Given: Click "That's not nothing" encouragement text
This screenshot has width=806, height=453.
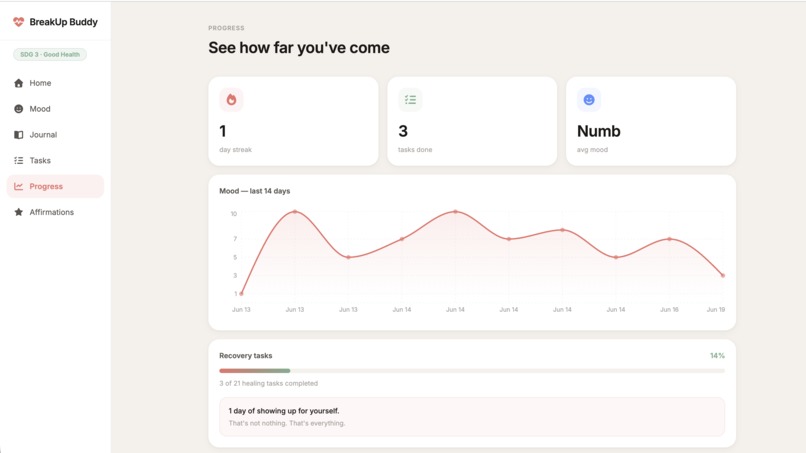Looking at the screenshot, I should point(287,423).
